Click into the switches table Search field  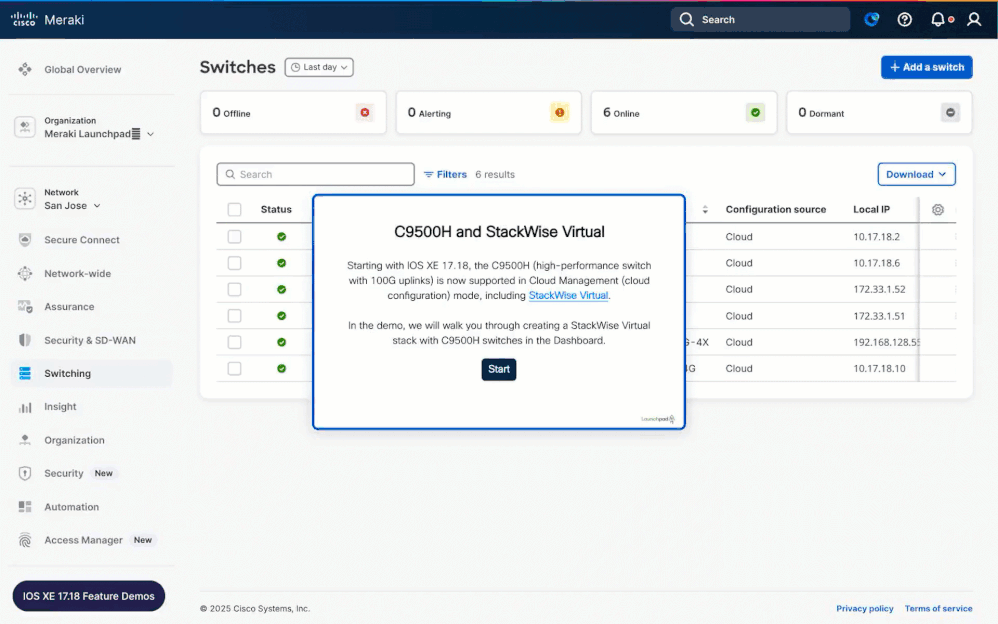point(315,174)
